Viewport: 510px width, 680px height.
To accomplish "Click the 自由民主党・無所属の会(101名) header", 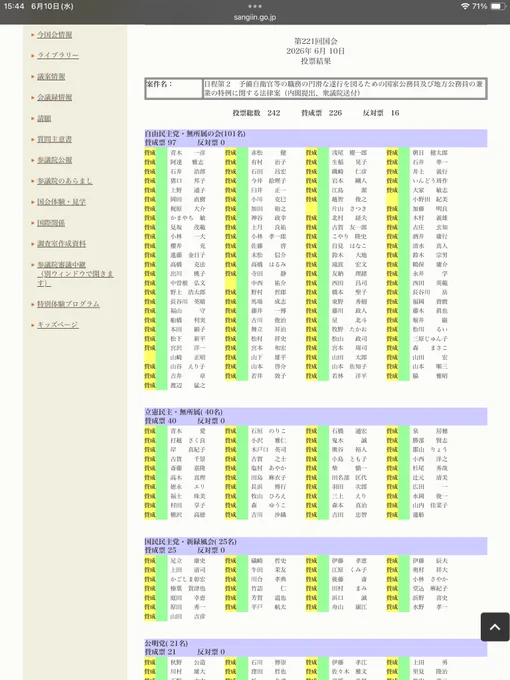I will (x=195, y=134).
